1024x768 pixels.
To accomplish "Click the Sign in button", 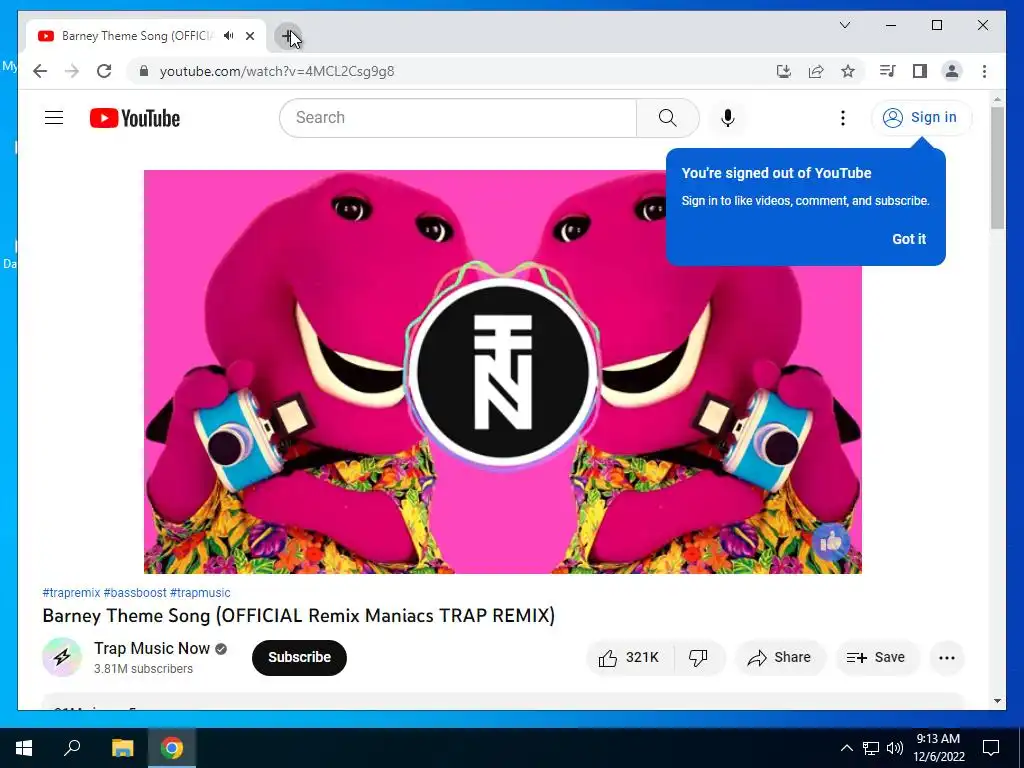I will pyautogui.click(x=921, y=118).
